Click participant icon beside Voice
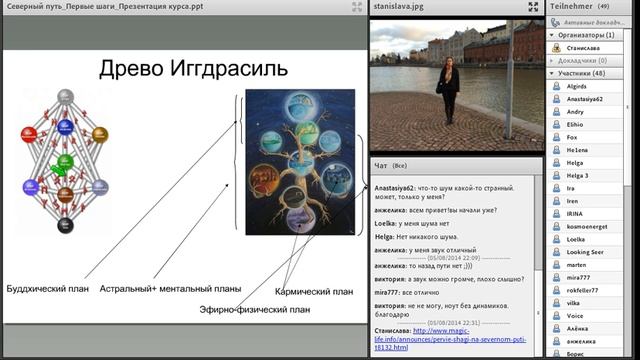The image size is (640, 360). tap(556, 316)
